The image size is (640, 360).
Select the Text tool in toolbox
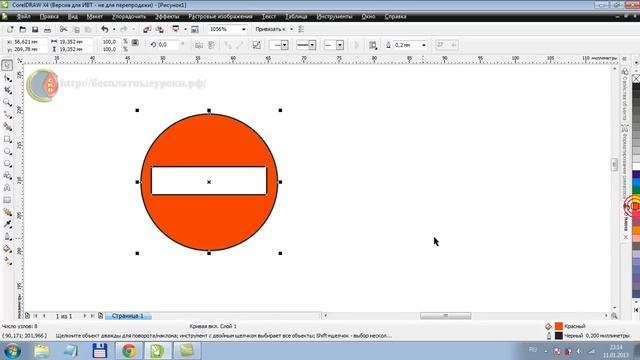pyautogui.click(x=7, y=188)
